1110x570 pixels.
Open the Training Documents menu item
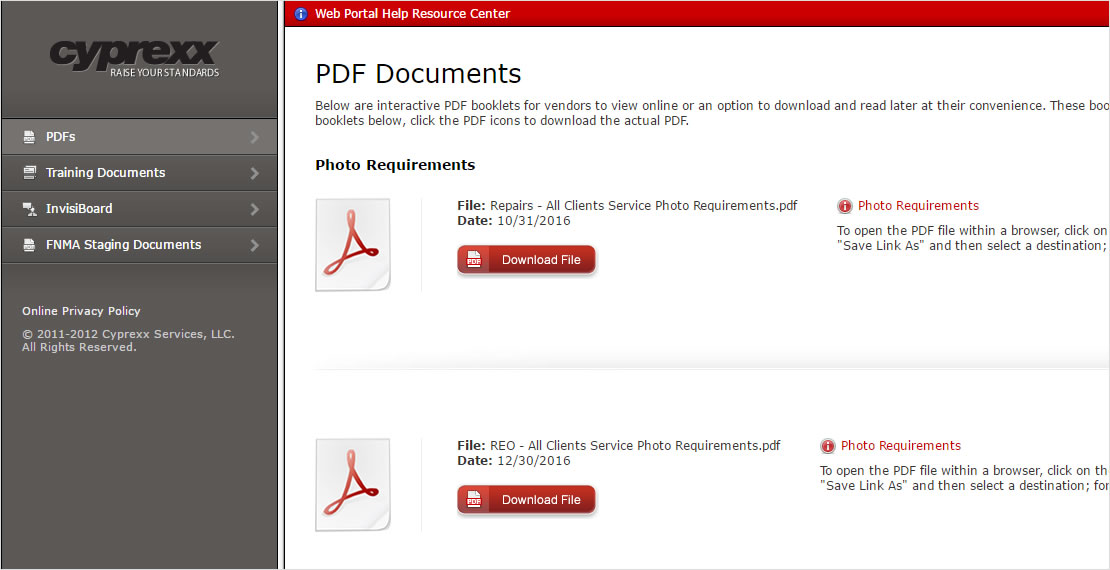click(105, 173)
